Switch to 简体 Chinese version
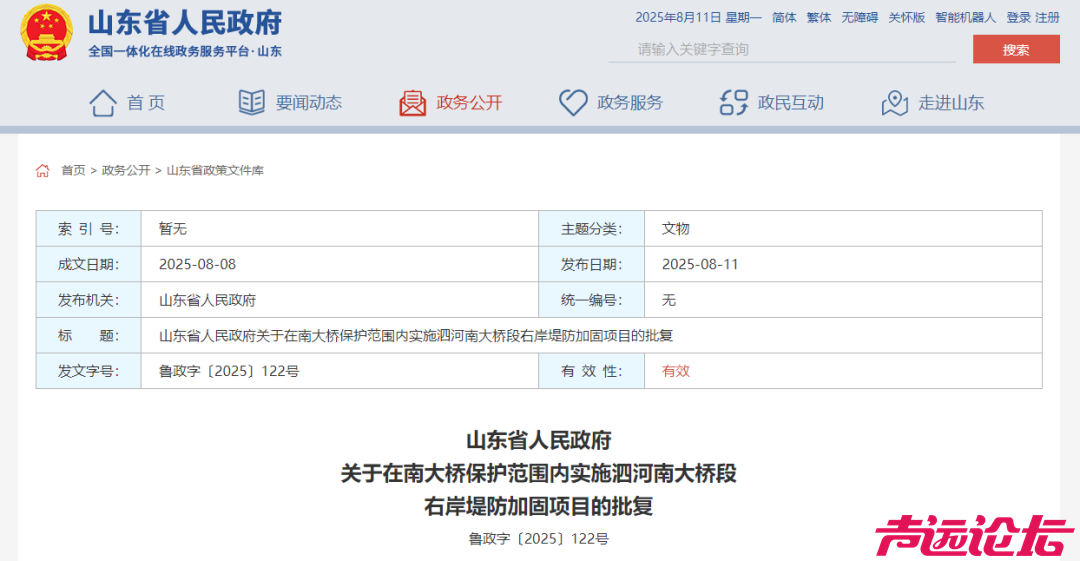The image size is (1080, 561). pyautogui.click(x=784, y=17)
